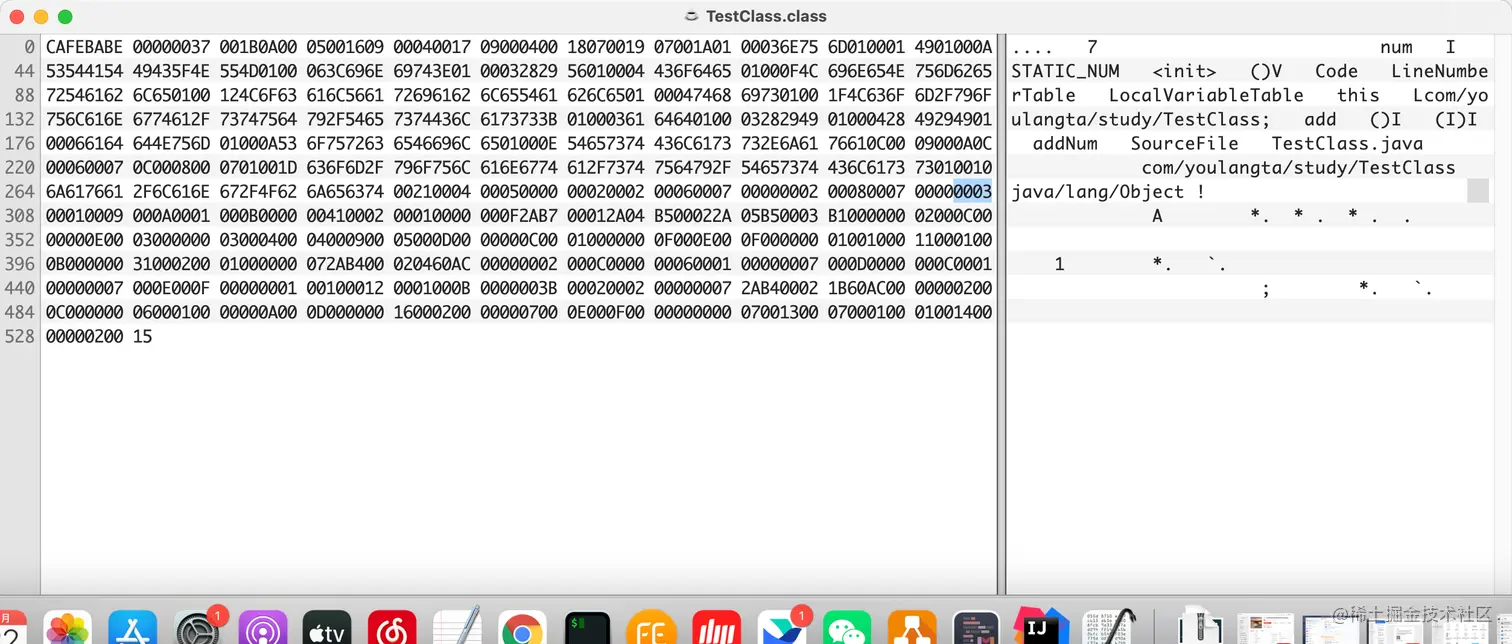Click SourceFile in the text pane
The width and height of the screenshot is (1512, 644).
(x=1184, y=143)
